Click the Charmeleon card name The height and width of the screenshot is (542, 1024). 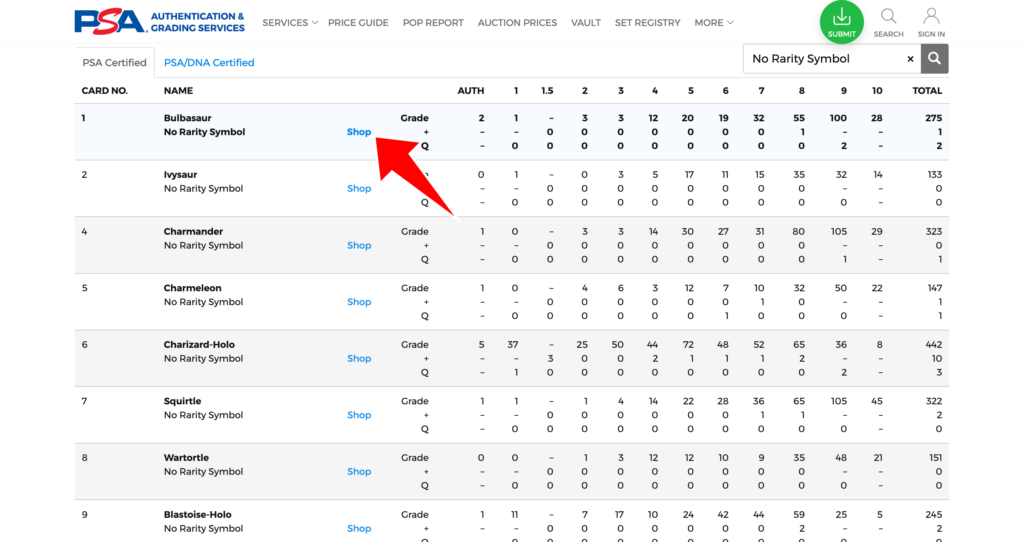click(x=193, y=288)
